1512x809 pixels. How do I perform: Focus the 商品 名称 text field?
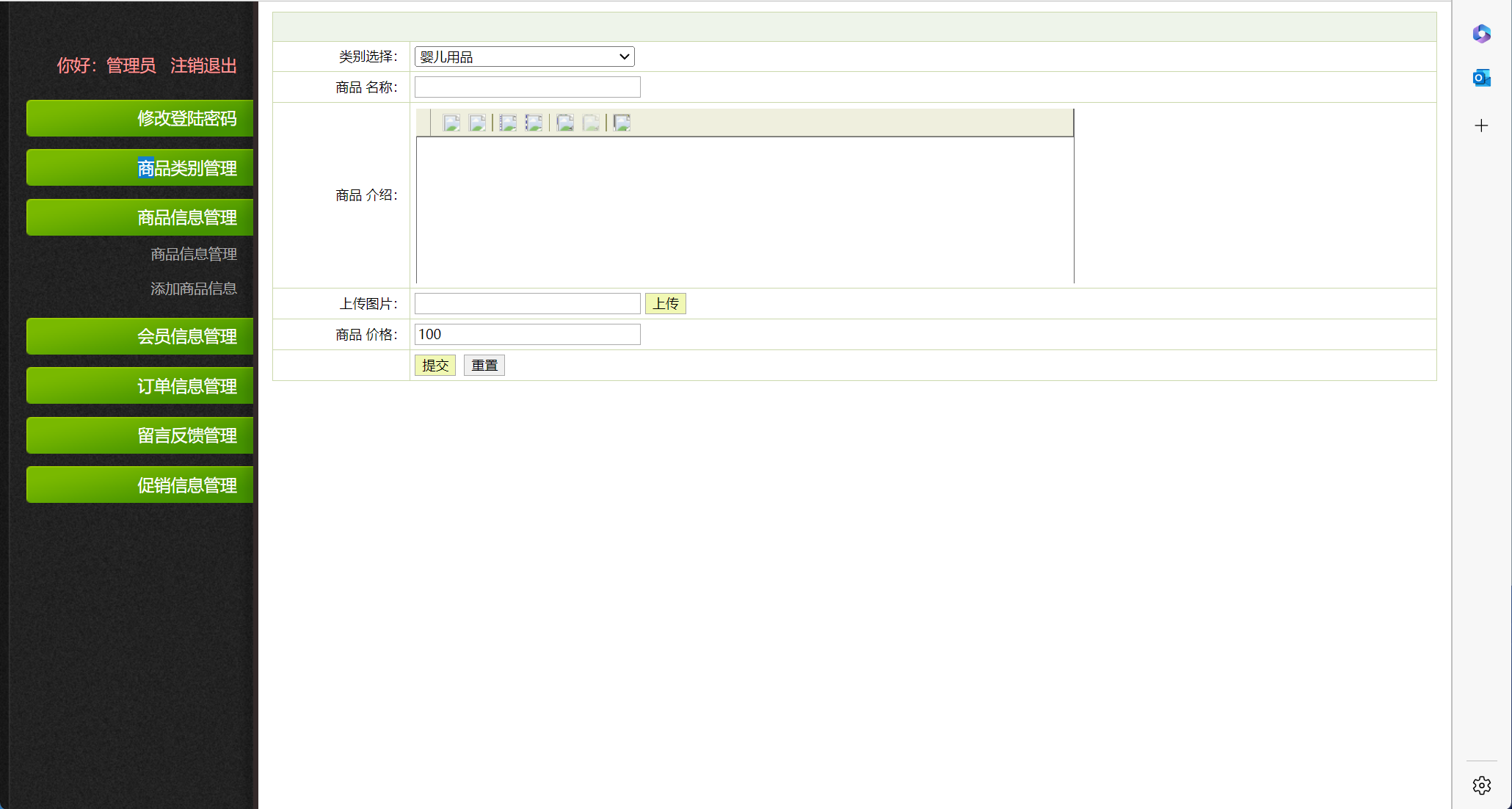click(x=527, y=87)
